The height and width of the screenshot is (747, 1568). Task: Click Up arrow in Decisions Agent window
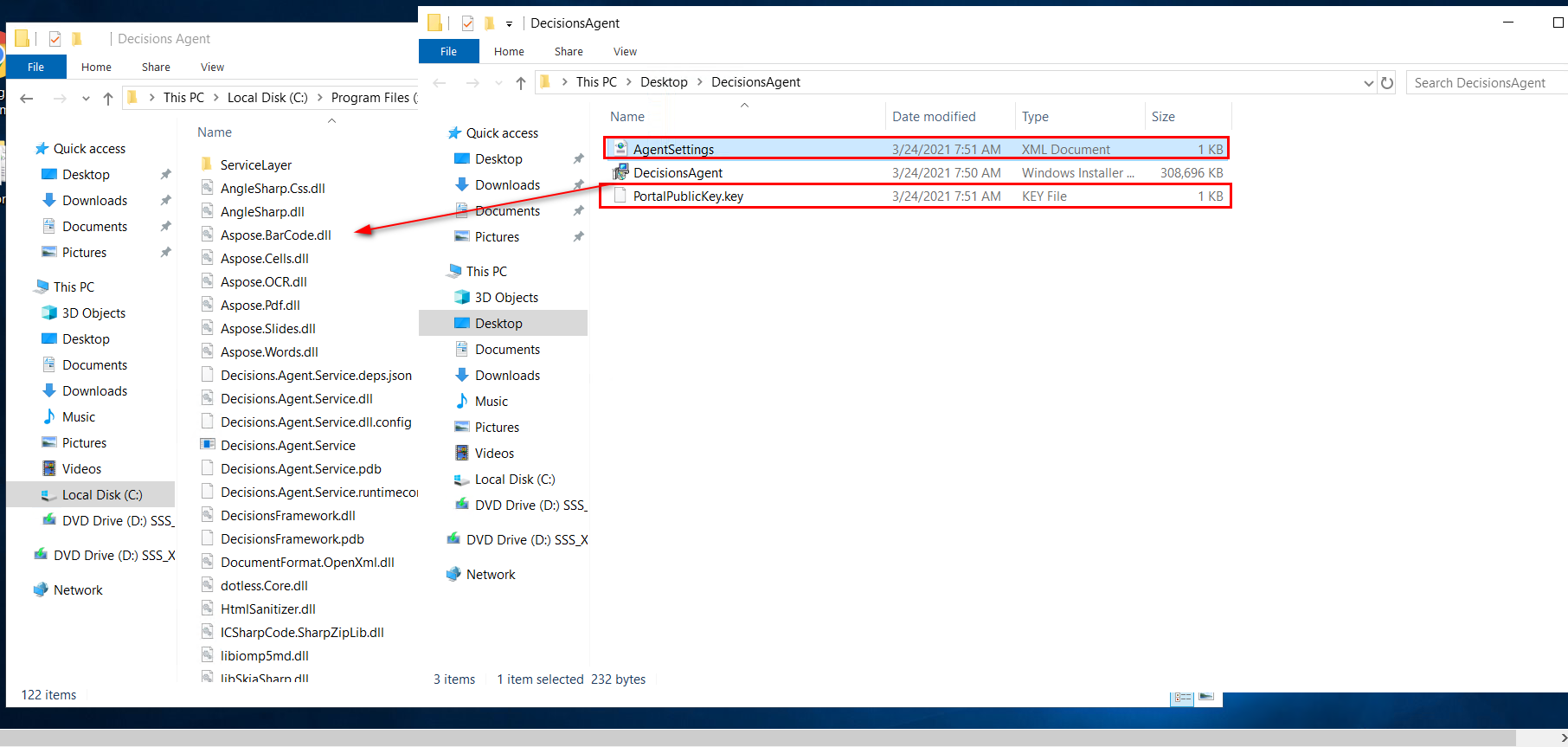[x=107, y=98]
